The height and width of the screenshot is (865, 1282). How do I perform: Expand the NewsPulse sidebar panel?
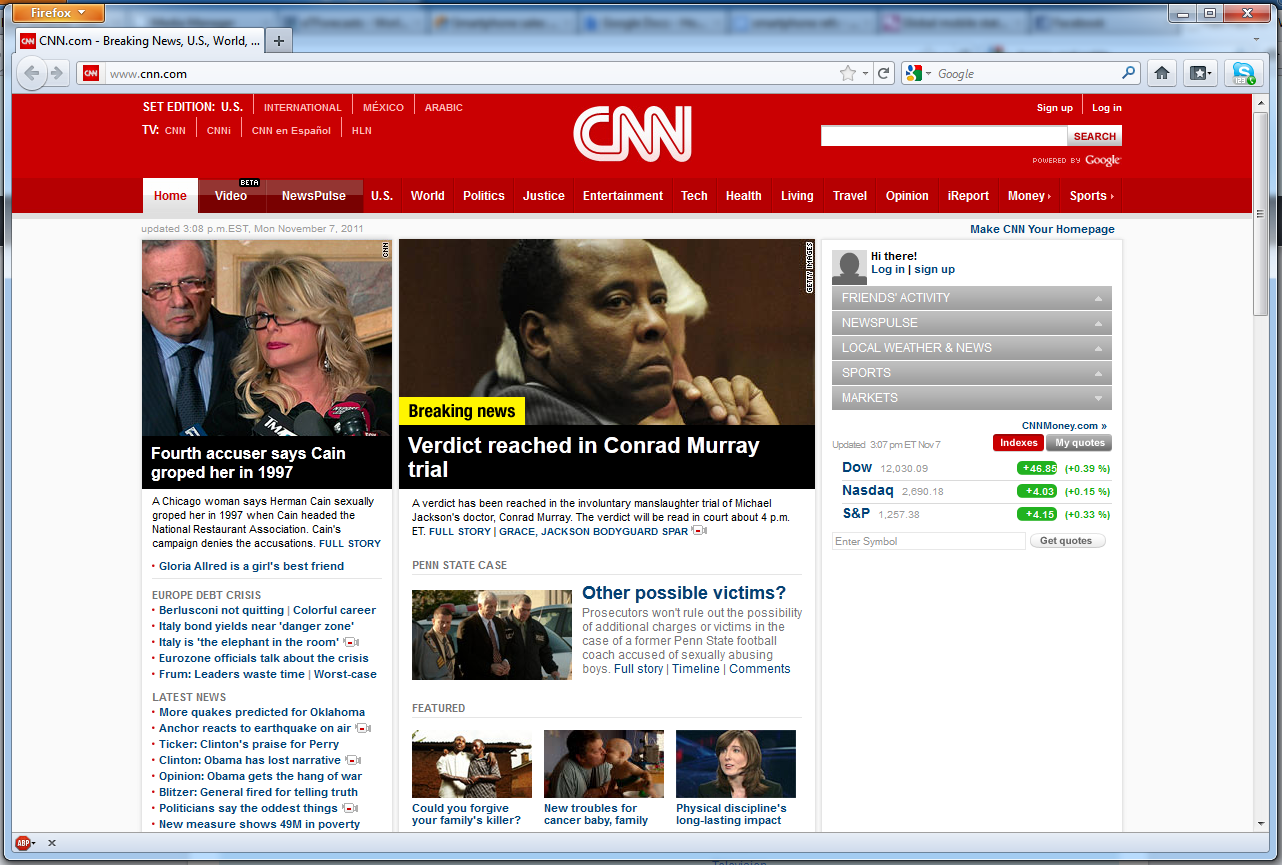(x=972, y=323)
